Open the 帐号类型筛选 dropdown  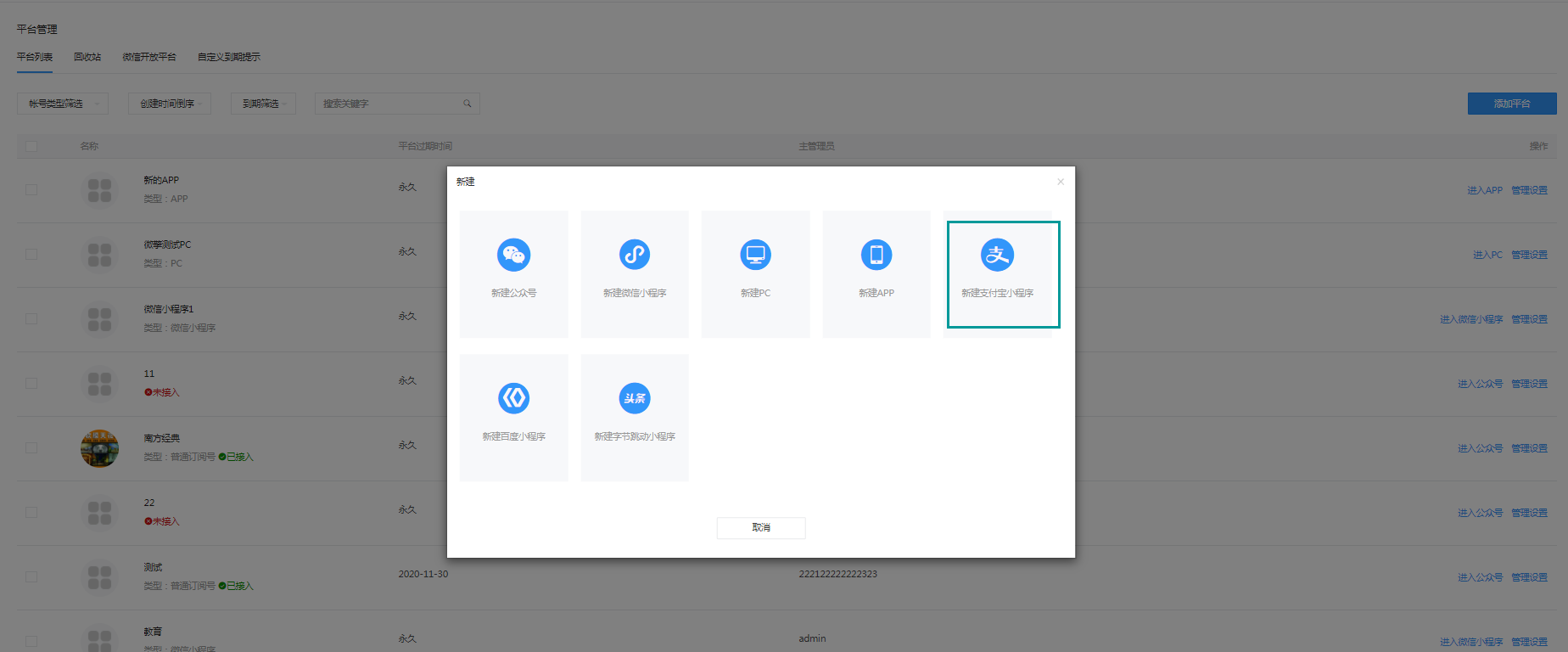[x=63, y=104]
